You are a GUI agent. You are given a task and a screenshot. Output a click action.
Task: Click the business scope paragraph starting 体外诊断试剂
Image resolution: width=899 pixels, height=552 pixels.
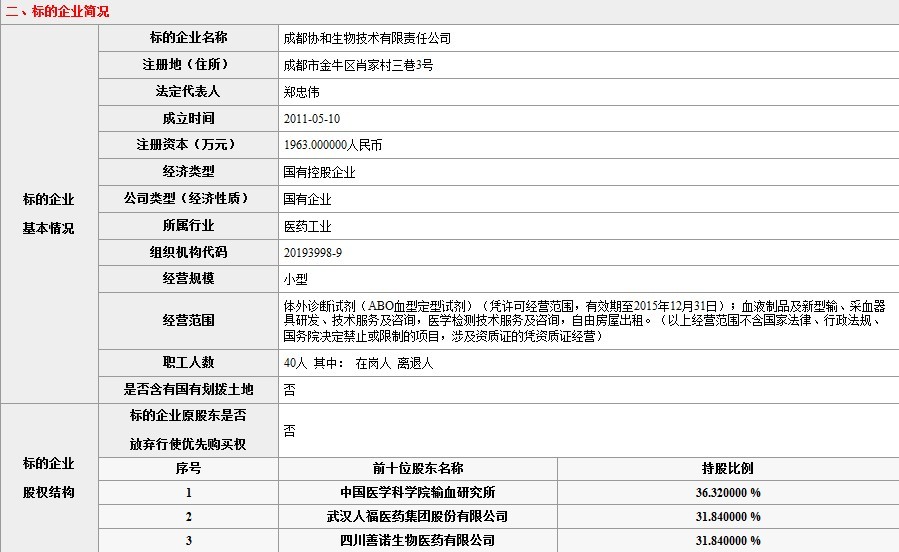point(584,321)
